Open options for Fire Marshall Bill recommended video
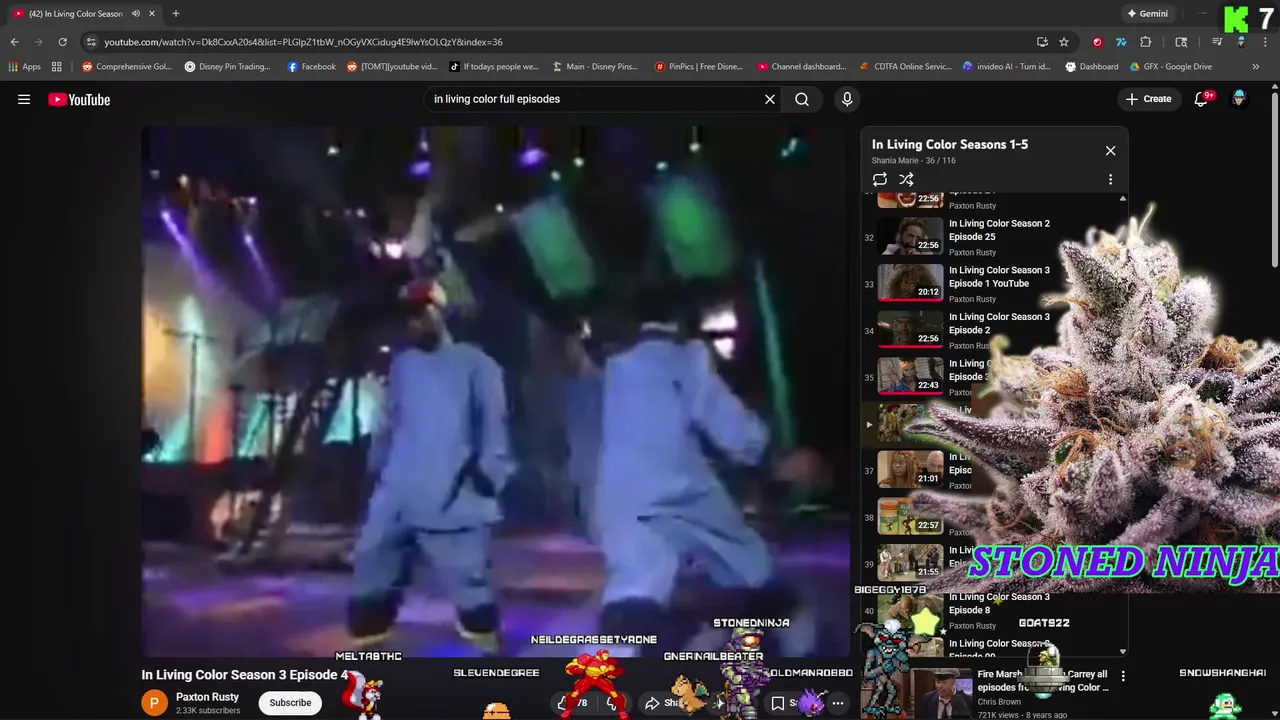Screen dimensions: 1280x720 click(x=1122, y=676)
